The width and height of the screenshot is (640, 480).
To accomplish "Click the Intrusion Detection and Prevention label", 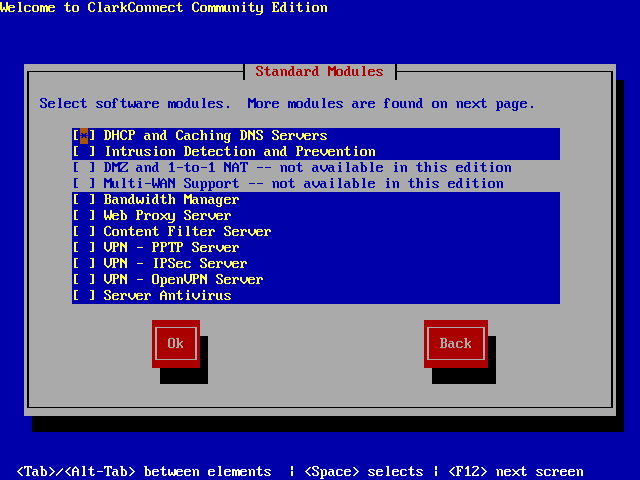I will point(240,151).
